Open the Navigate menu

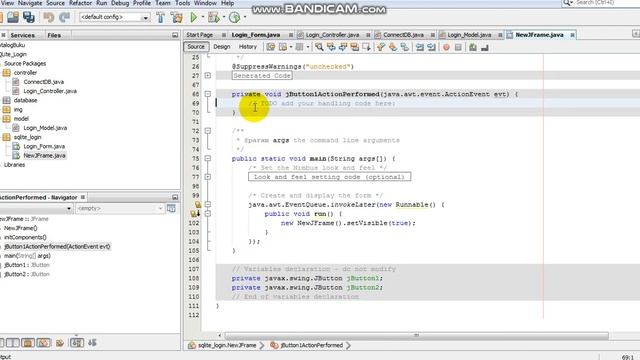pos(30,3)
